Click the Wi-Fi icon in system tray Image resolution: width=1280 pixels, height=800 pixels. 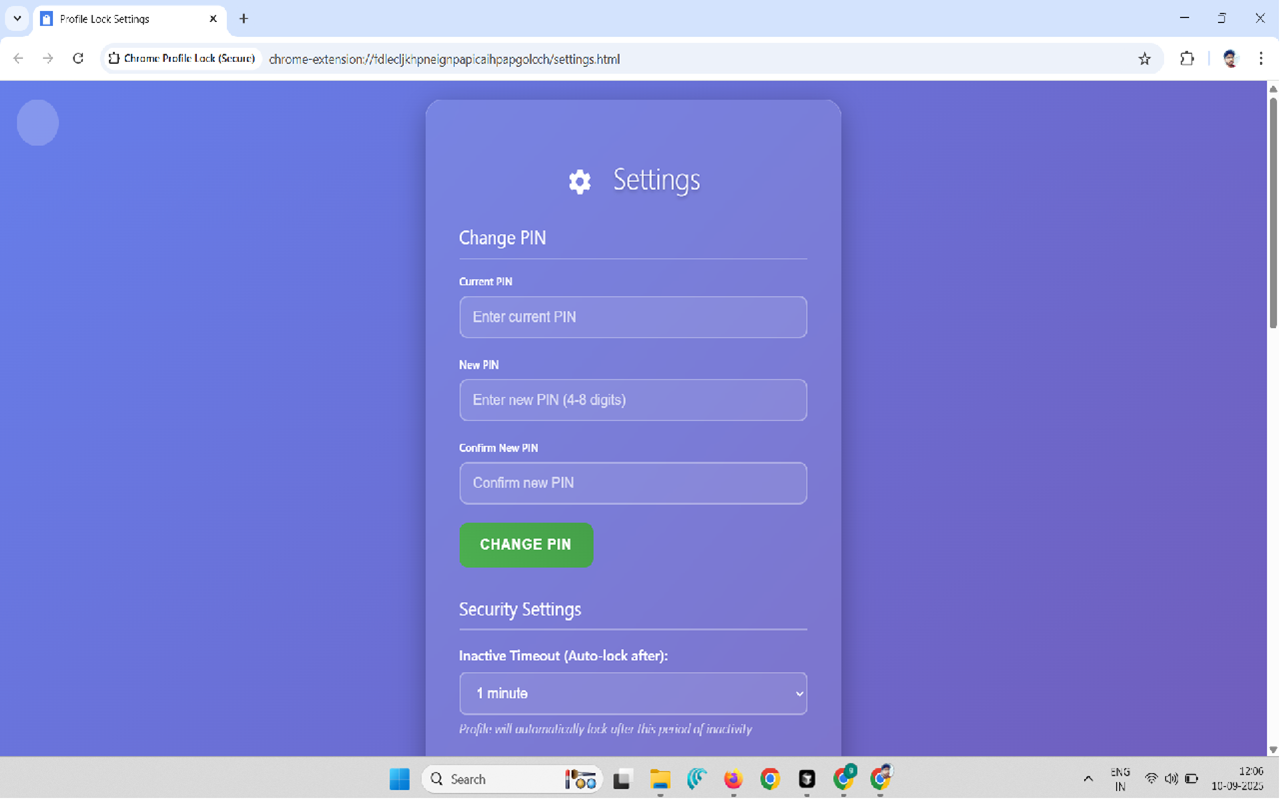tap(1152, 778)
